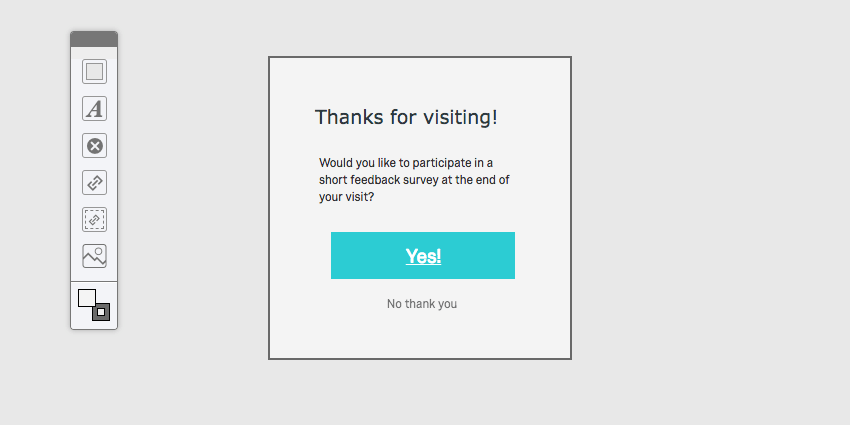Click the teal Yes! button
This screenshot has height=425, width=850.
coord(422,256)
